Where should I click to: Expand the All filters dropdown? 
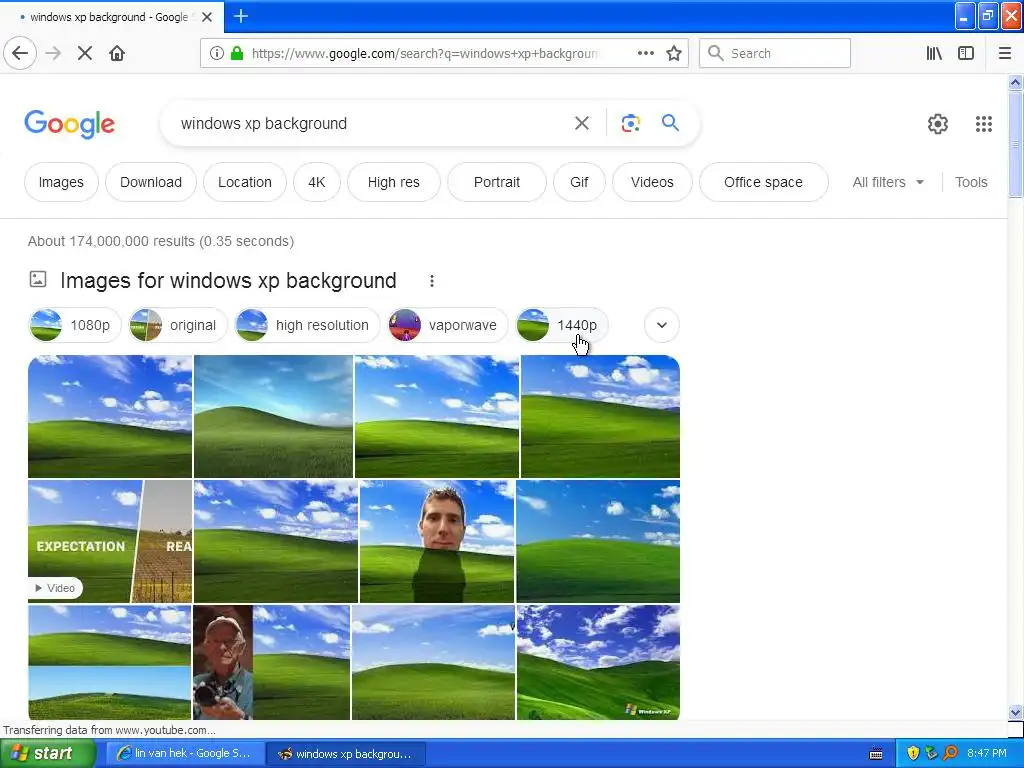tap(888, 182)
